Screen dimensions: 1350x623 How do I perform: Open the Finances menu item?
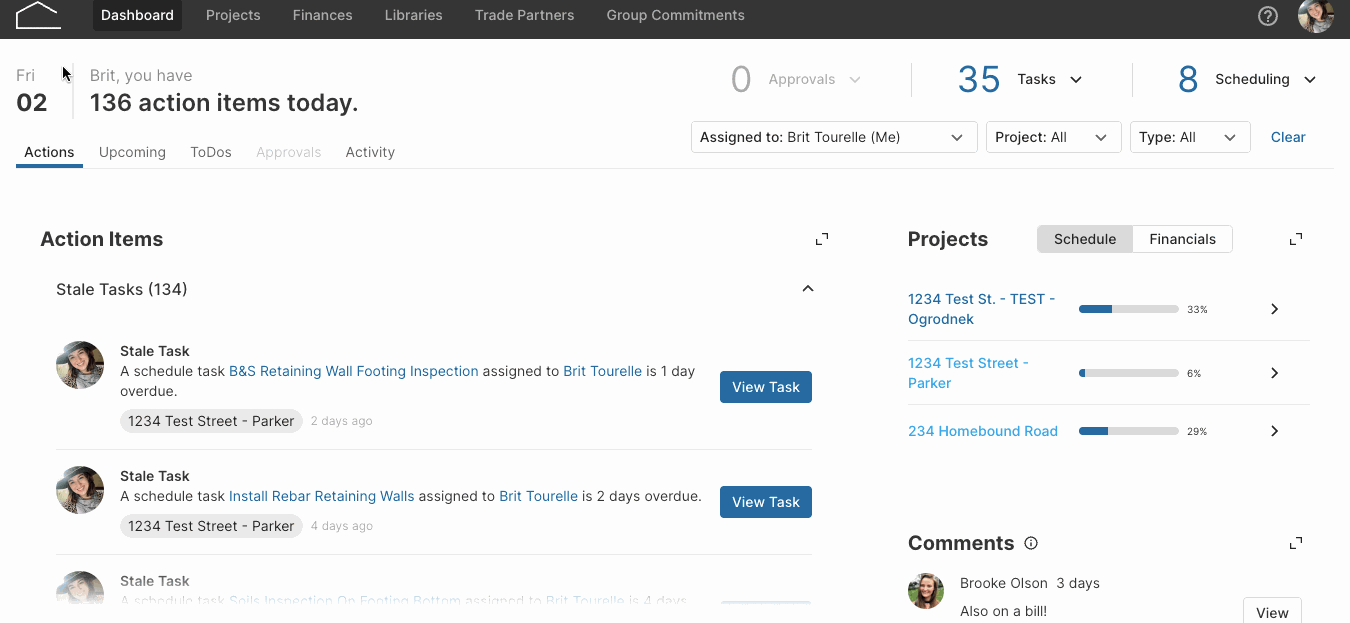[322, 15]
